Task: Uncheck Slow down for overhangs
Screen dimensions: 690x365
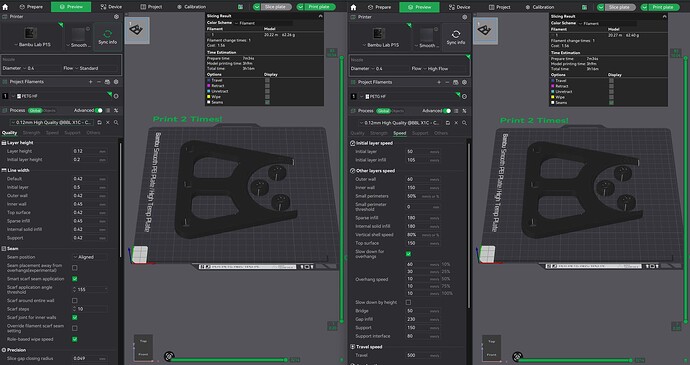Action: pyautogui.click(x=408, y=254)
